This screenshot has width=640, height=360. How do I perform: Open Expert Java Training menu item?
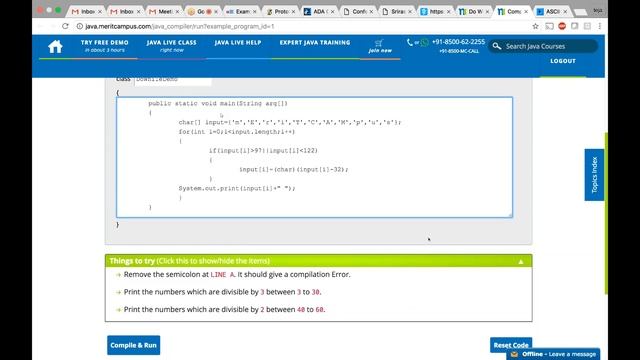point(315,42)
